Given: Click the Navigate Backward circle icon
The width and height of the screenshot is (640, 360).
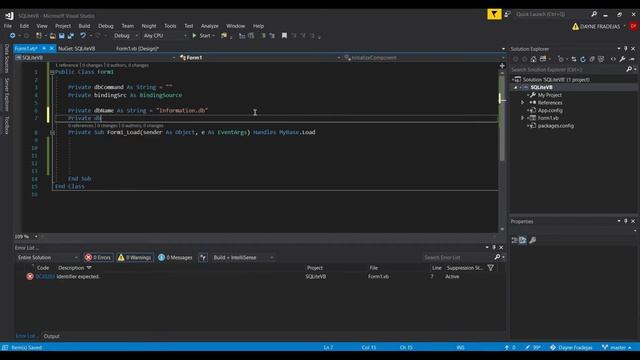Looking at the screenshot, I should coord(13,36).
